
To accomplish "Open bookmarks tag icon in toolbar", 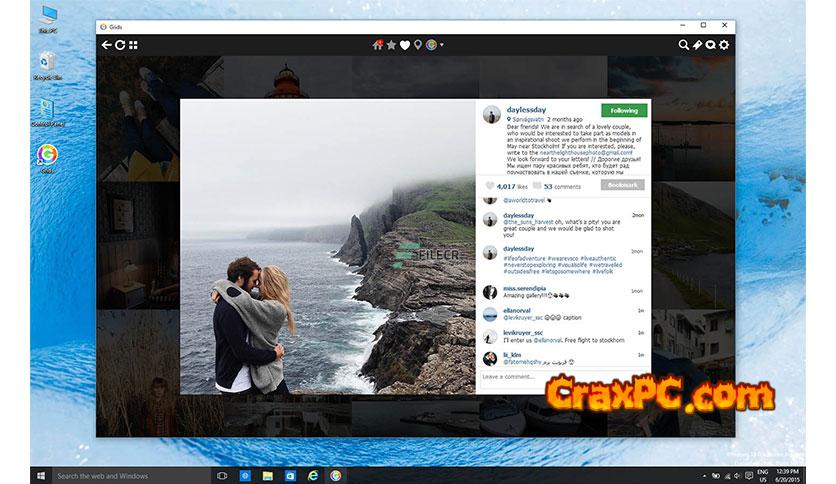I will (697, 45).
